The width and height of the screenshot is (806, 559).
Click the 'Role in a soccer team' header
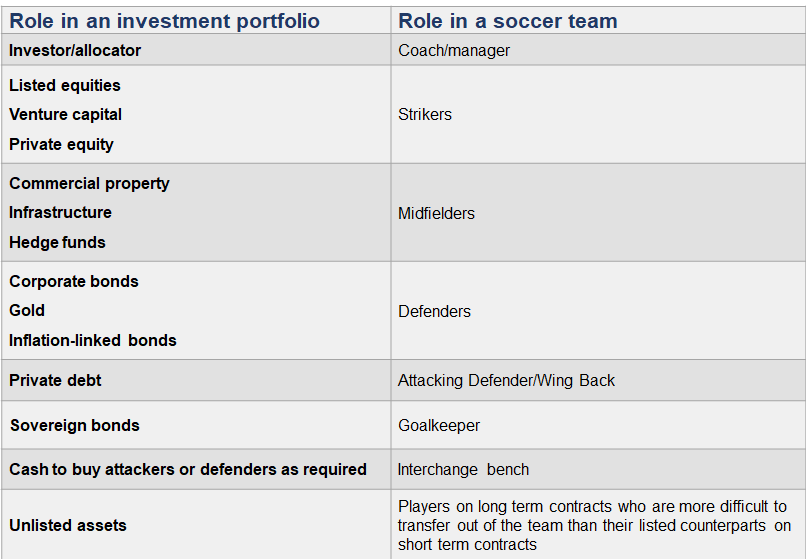coord(507,20)
